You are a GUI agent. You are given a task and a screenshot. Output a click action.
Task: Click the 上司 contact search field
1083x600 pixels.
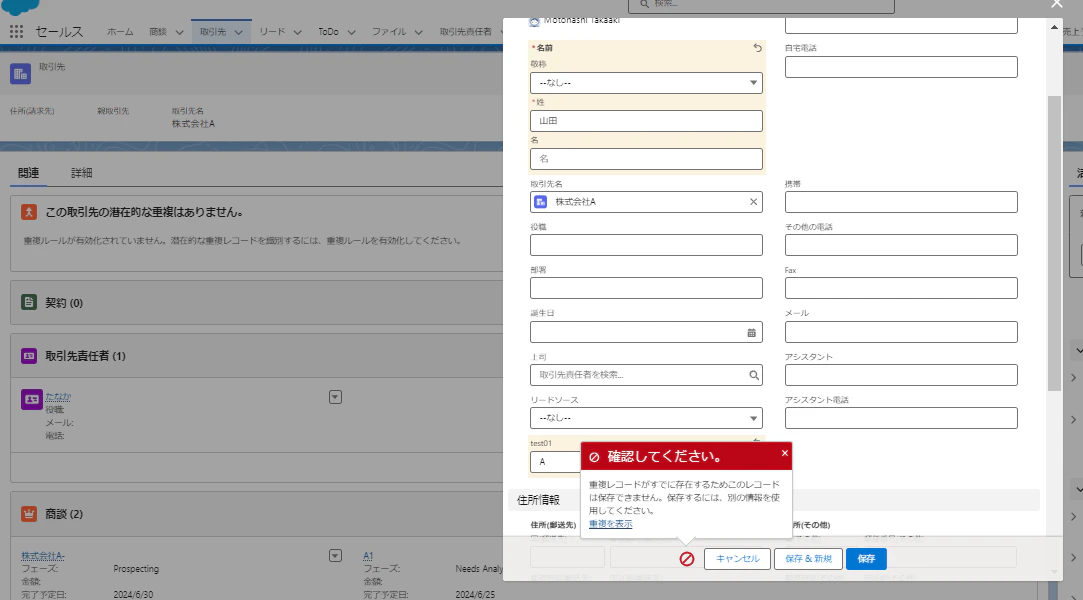click(646, 375)
